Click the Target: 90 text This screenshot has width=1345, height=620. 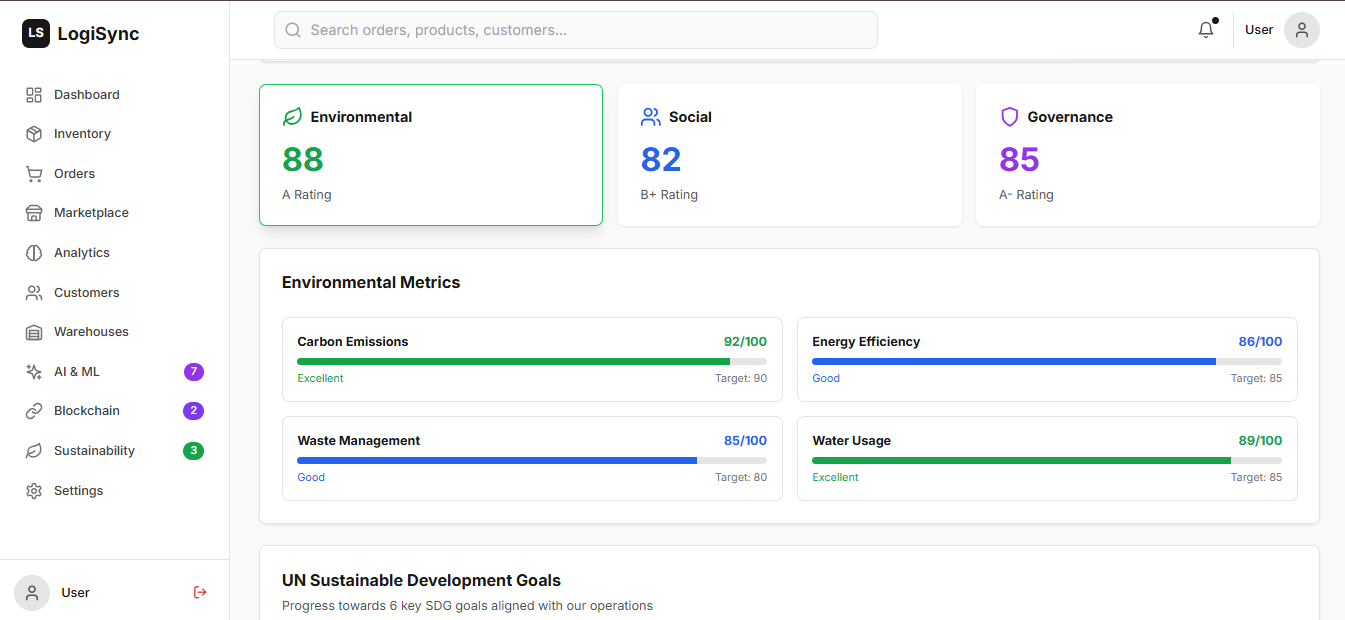click(x=741, y=379)
